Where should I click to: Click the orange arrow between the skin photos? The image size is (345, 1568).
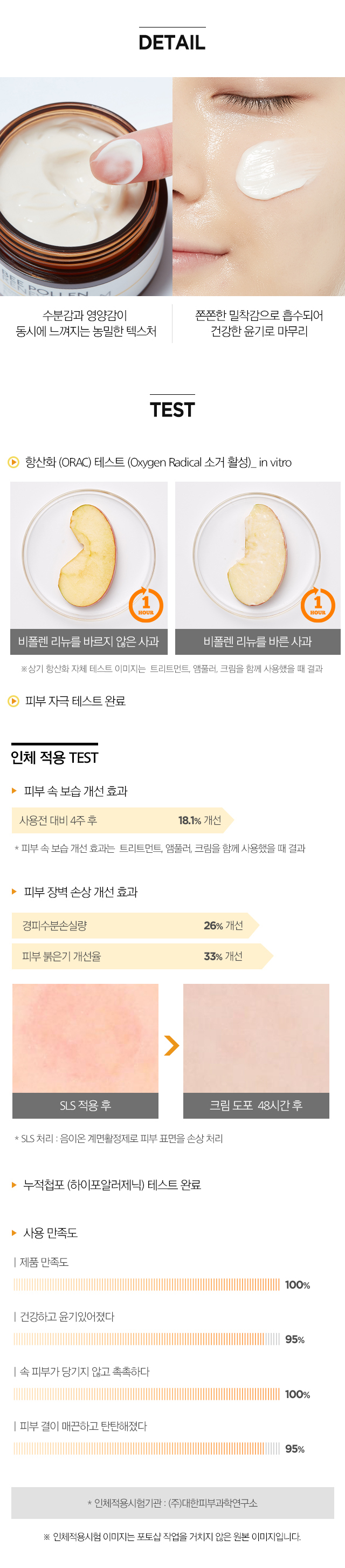[171, 1044]
